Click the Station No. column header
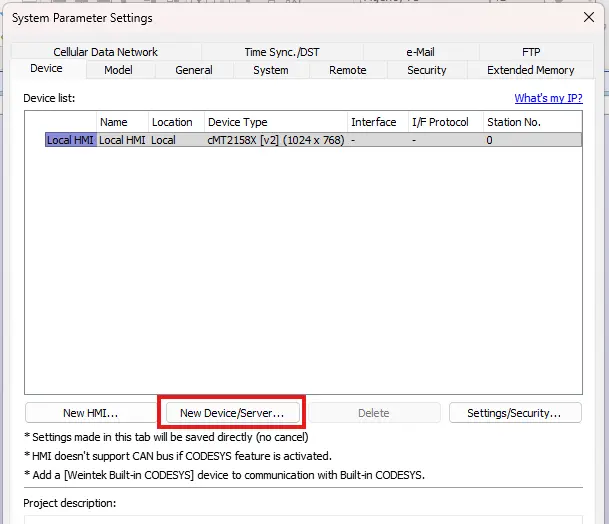The height and width of the screenshot is (524, 609). click(x=532, y=122)
